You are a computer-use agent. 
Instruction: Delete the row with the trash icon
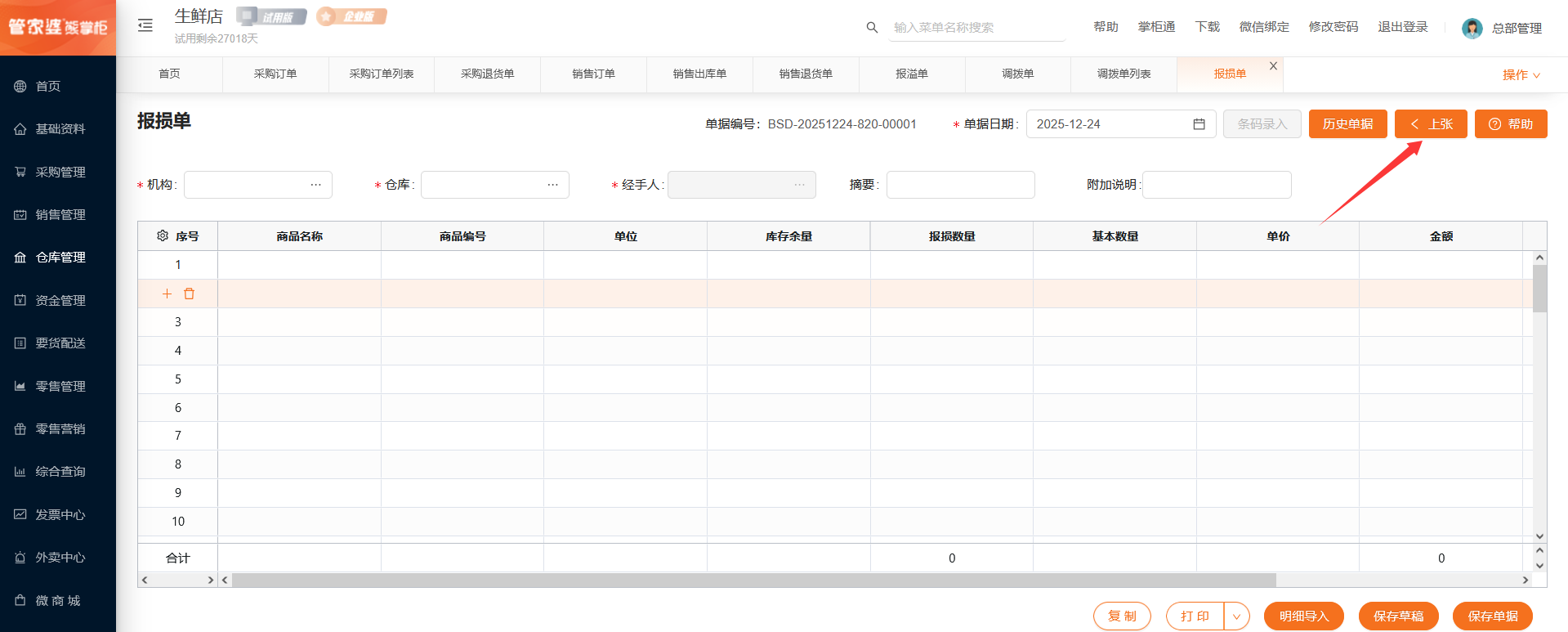190,294
